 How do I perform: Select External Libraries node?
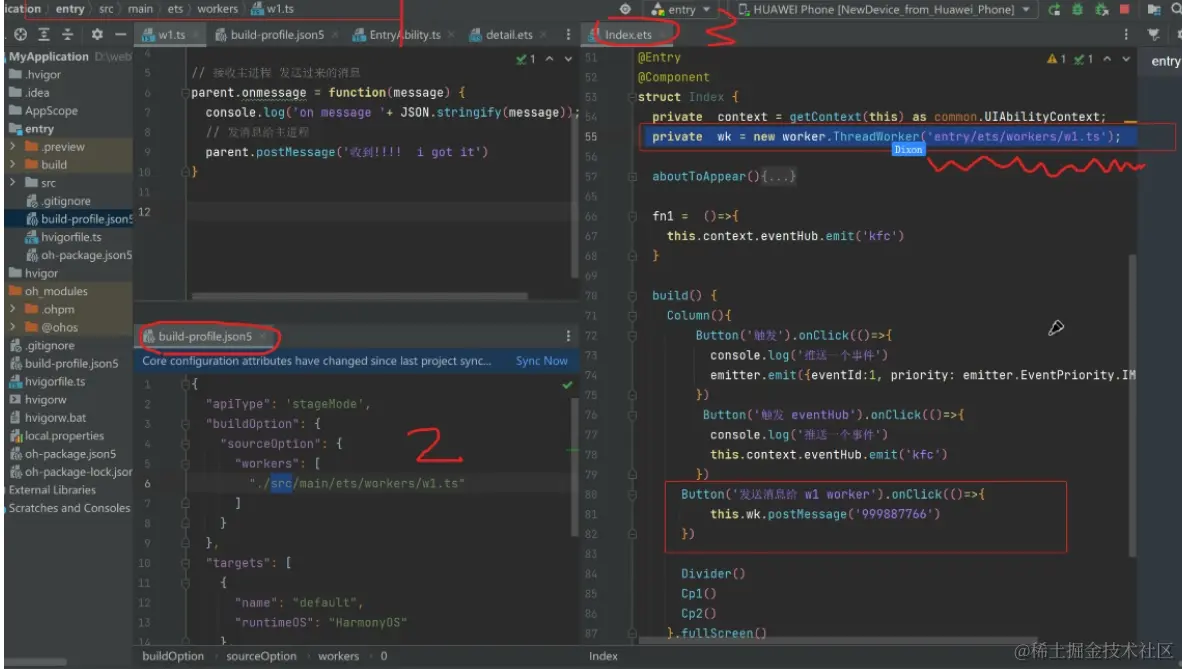[x=52, y=490]
